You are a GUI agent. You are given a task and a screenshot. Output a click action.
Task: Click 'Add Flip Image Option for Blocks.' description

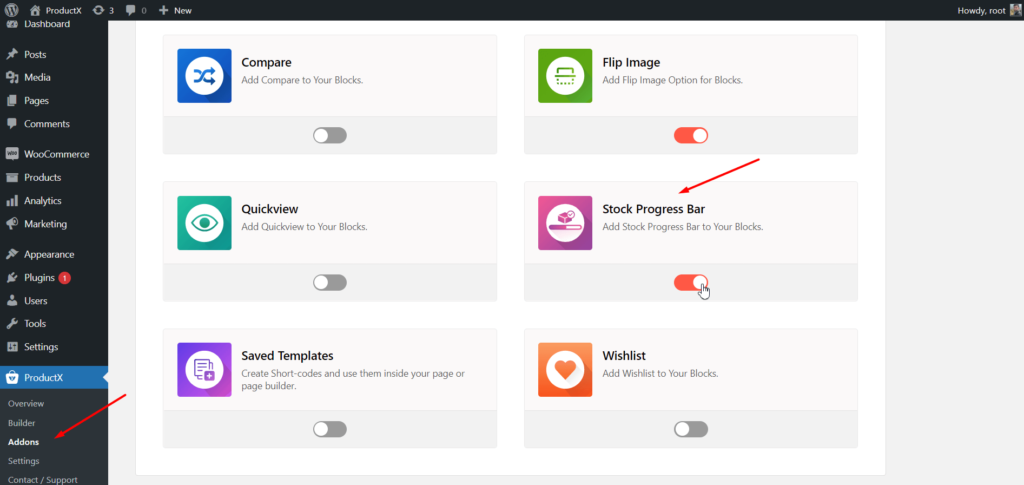click(x=673, y=80)
